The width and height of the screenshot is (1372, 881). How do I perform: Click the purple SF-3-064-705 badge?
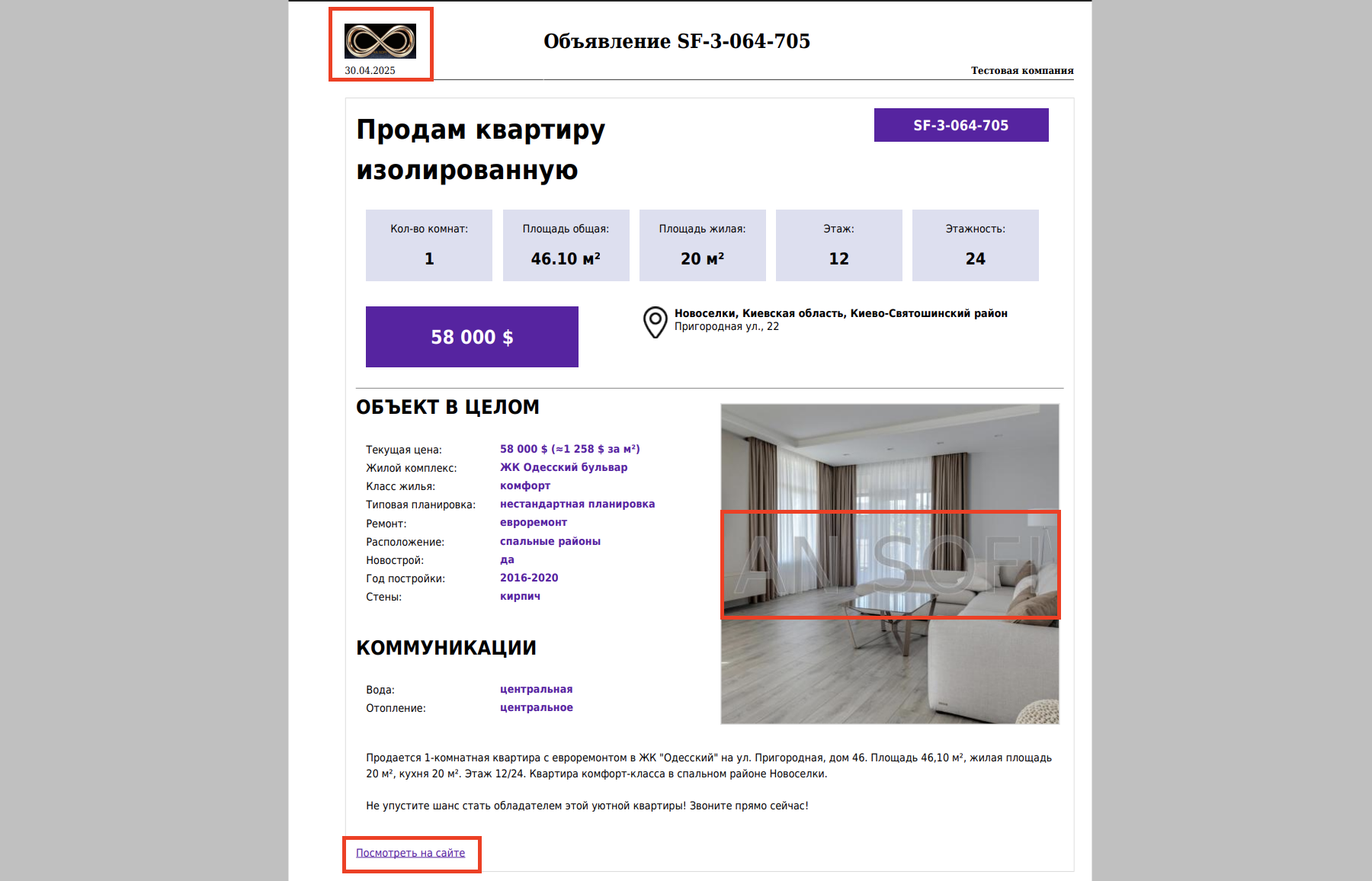pos(961,125)
